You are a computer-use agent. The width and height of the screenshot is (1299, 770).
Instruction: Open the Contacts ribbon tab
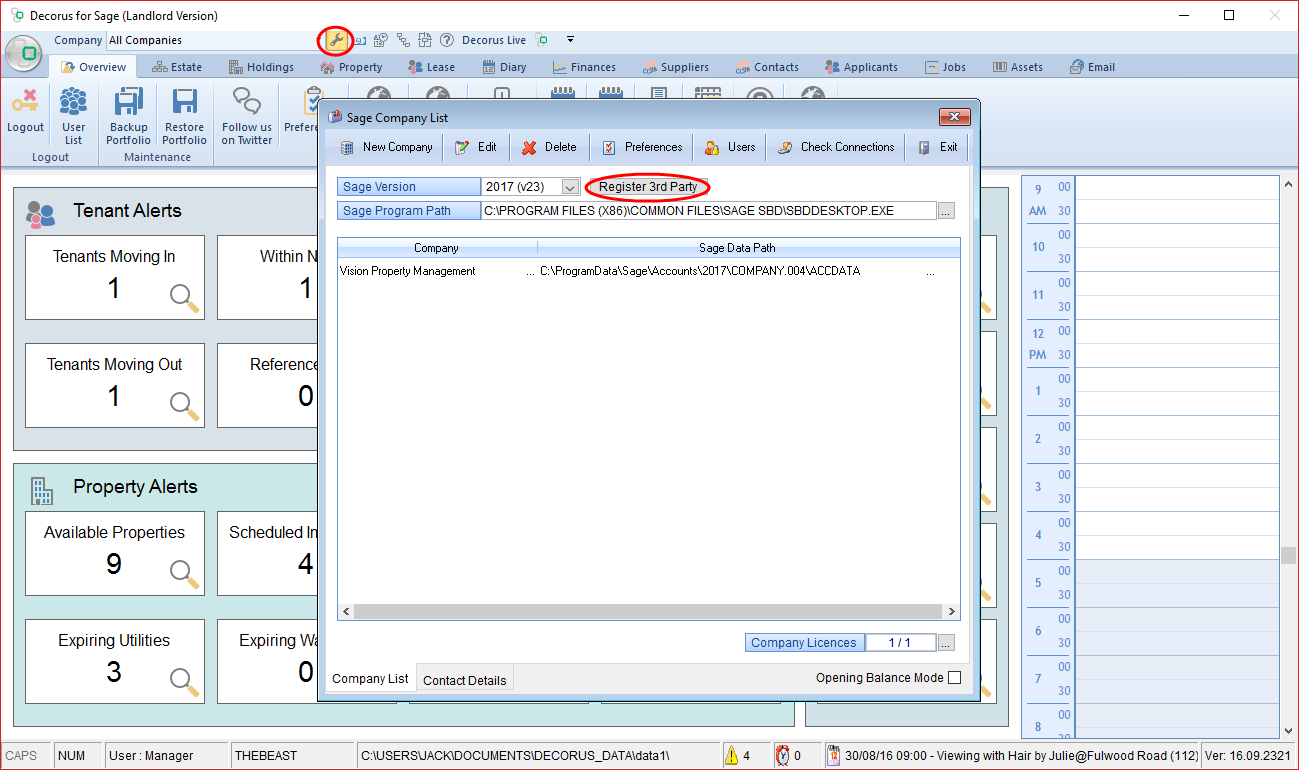tap(767, 67)
